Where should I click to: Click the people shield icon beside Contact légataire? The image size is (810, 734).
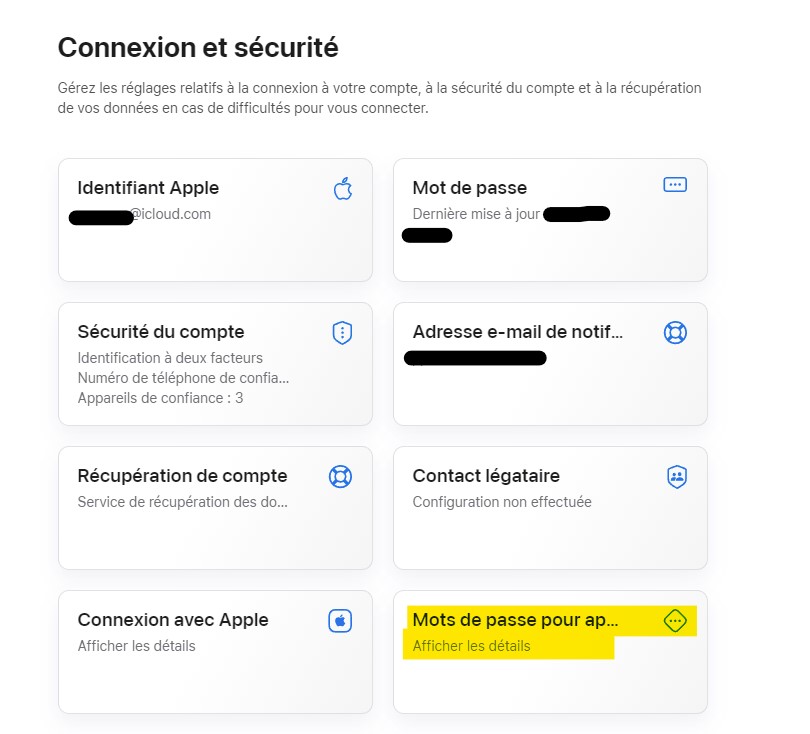pyautogui.click(x=677, y=477)
